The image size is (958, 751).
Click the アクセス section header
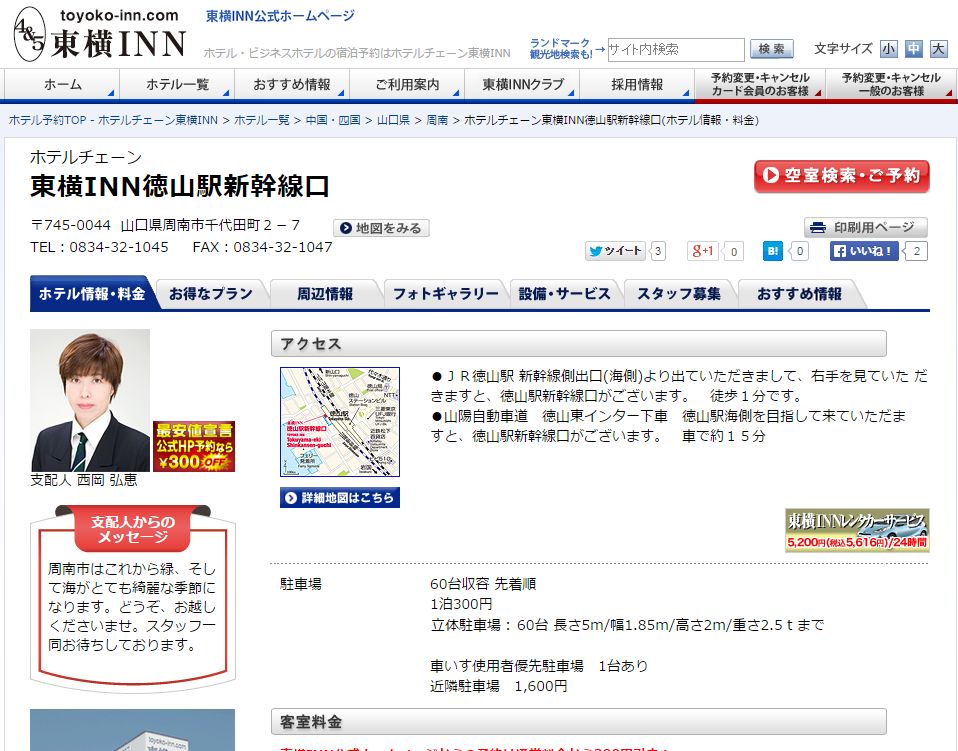(x=579, y=344)
